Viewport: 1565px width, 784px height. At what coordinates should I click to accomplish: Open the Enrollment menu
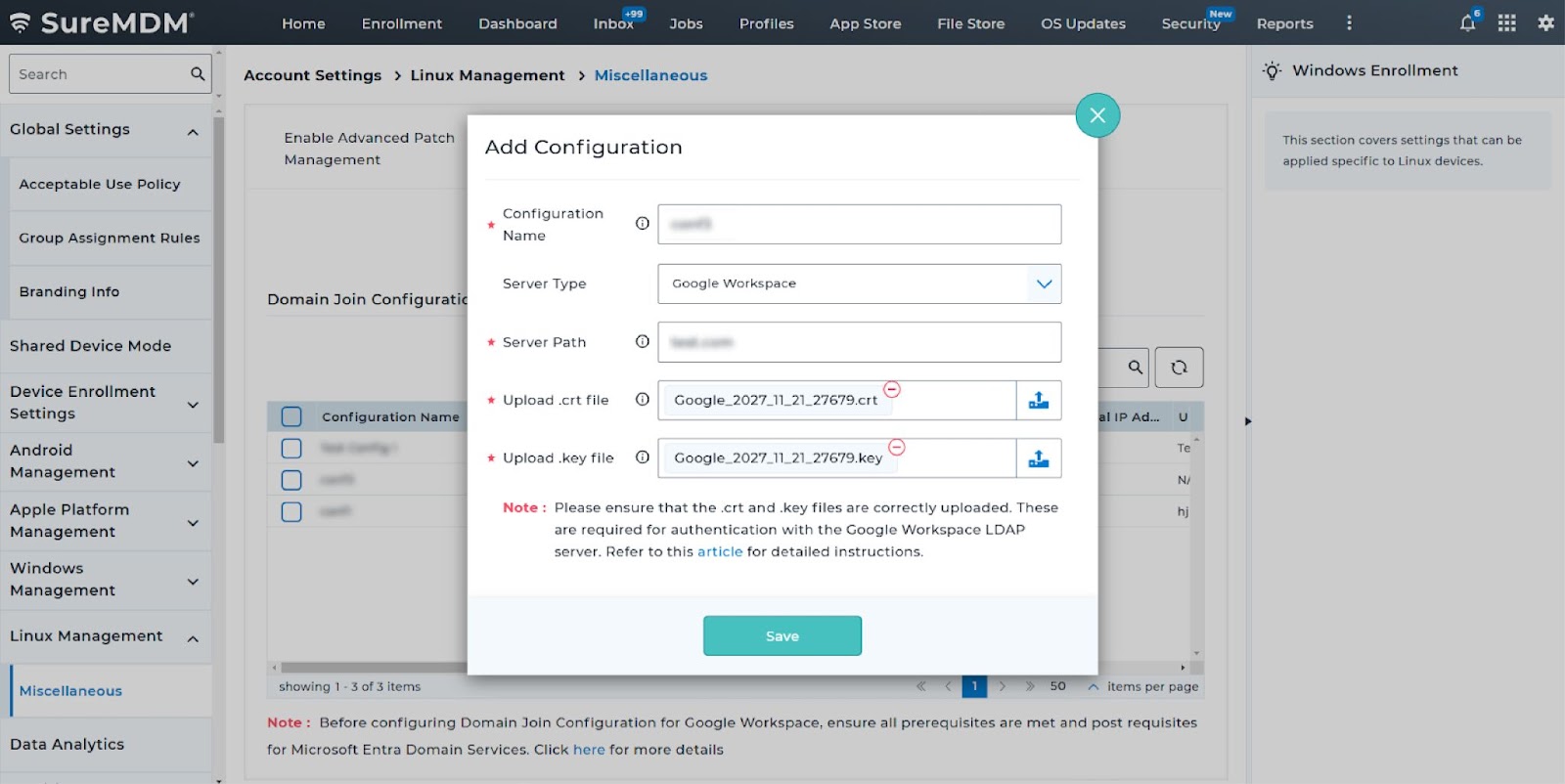coord(401,23)
